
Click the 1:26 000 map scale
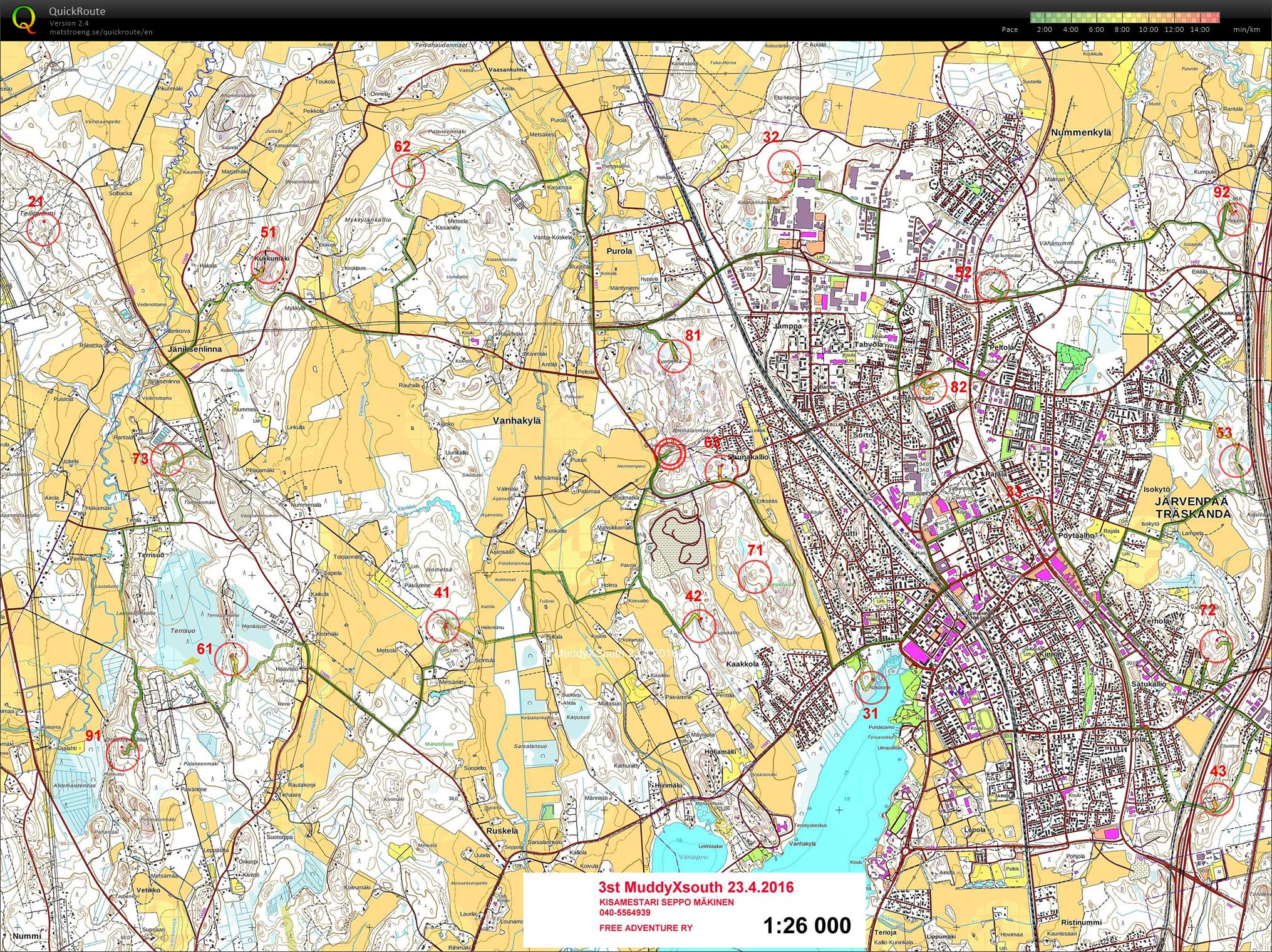(807, 925)
